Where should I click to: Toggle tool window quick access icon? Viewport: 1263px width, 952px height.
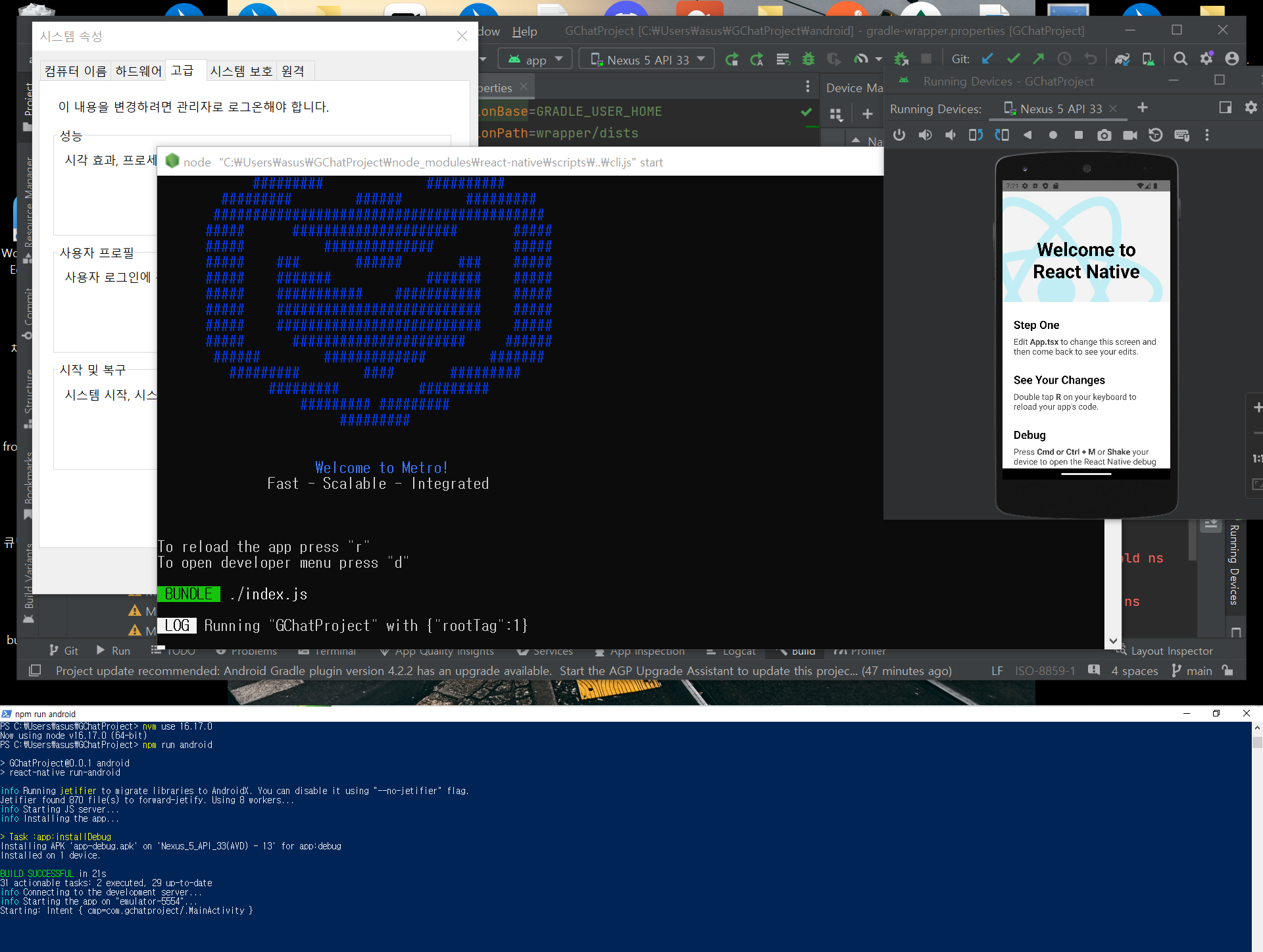pos(35,670)
